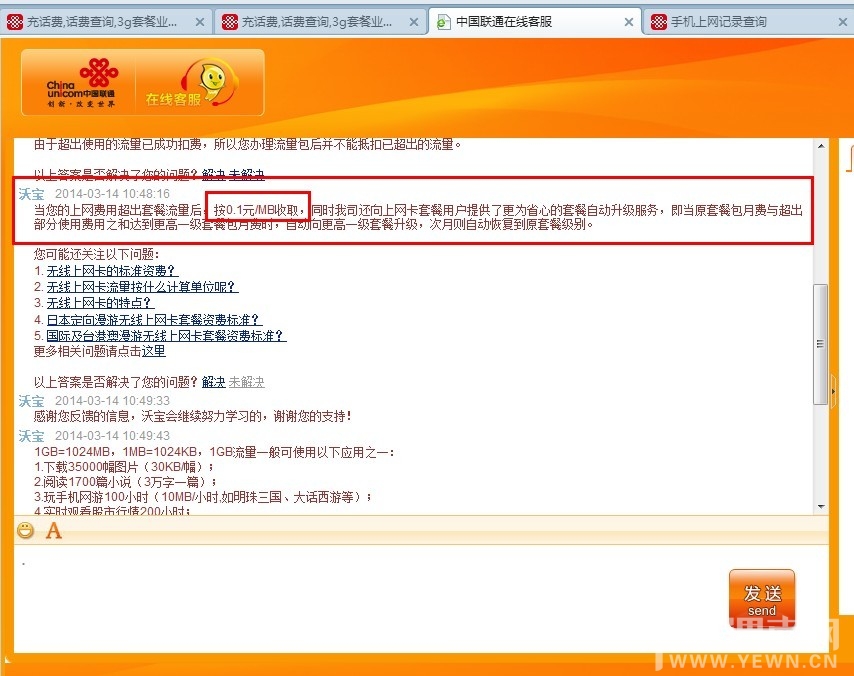The height and width of the screenshot is (676, 854).
Task: Close the second 充话费,话费查询 tab
Action: tap(414, 22)
